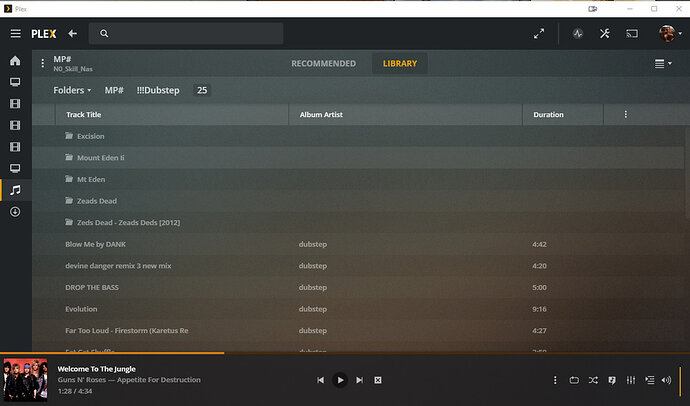
Task: Click the Plex app icon in the title bar
Action: [x=7, y=9]
